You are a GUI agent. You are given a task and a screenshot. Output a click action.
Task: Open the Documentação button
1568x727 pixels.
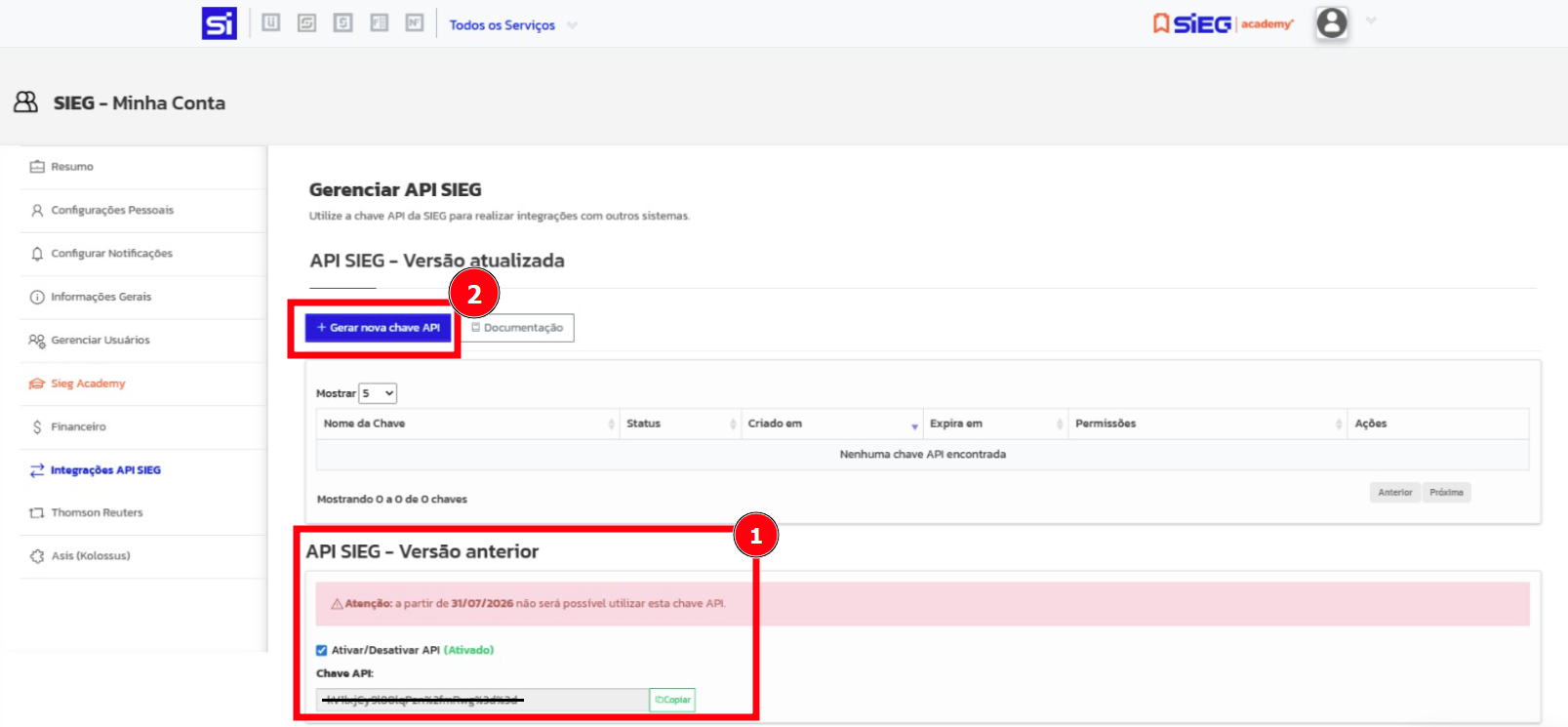[517, 328]
